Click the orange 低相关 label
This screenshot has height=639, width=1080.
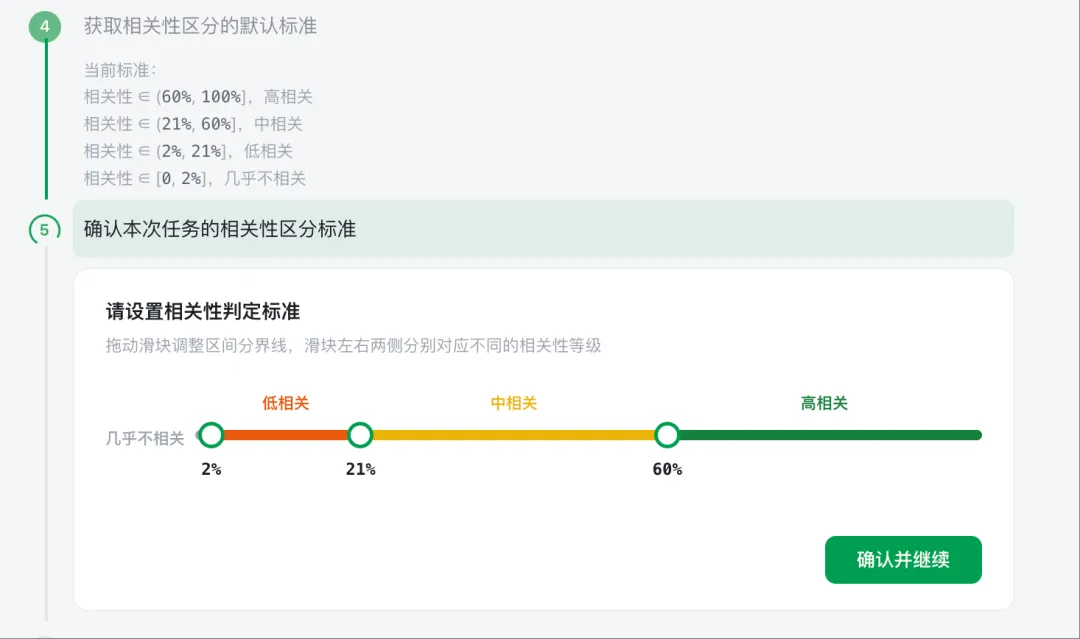[x=286, y=403]
